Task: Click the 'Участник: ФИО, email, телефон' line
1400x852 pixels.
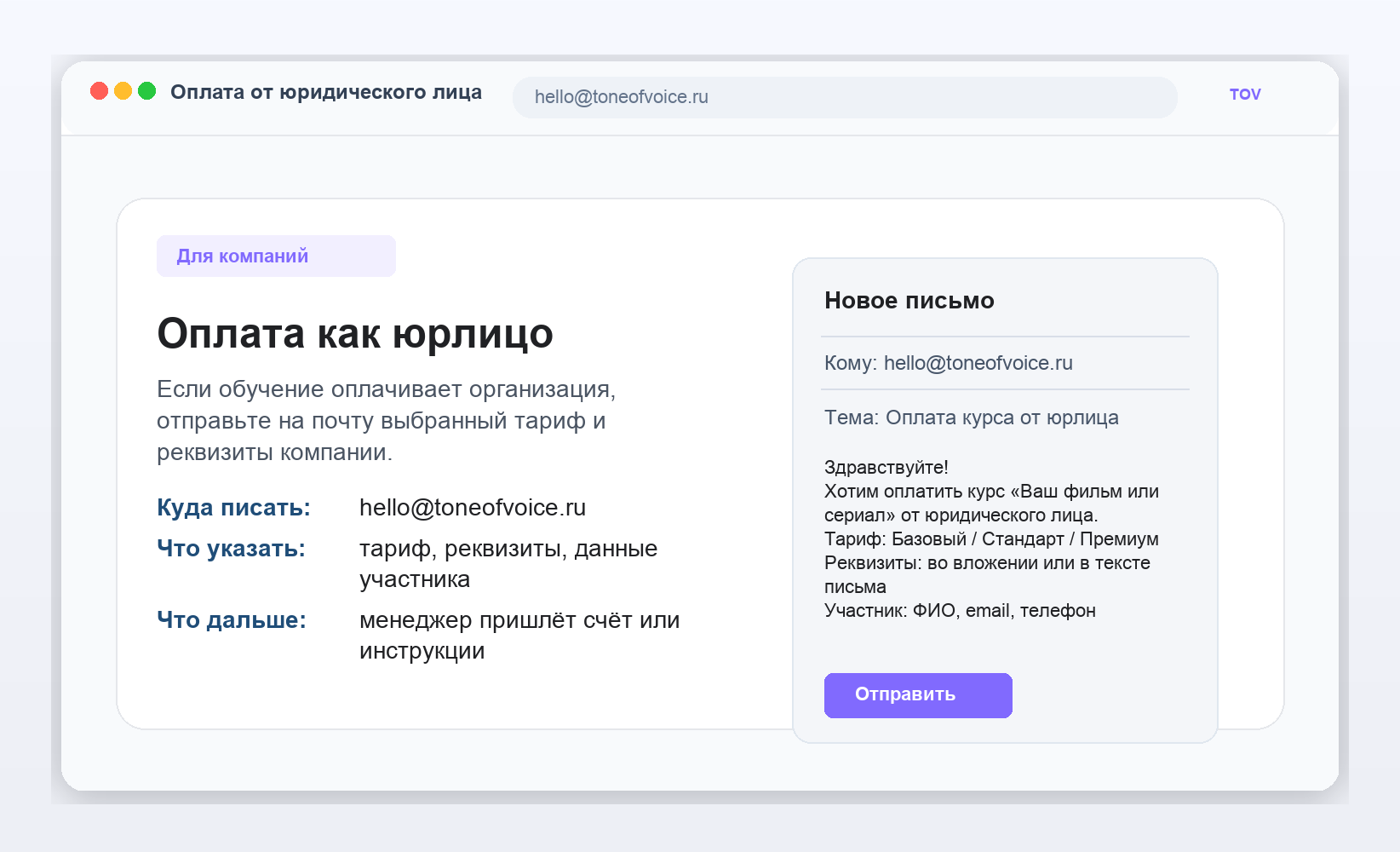Action: (x=960, y=611)
